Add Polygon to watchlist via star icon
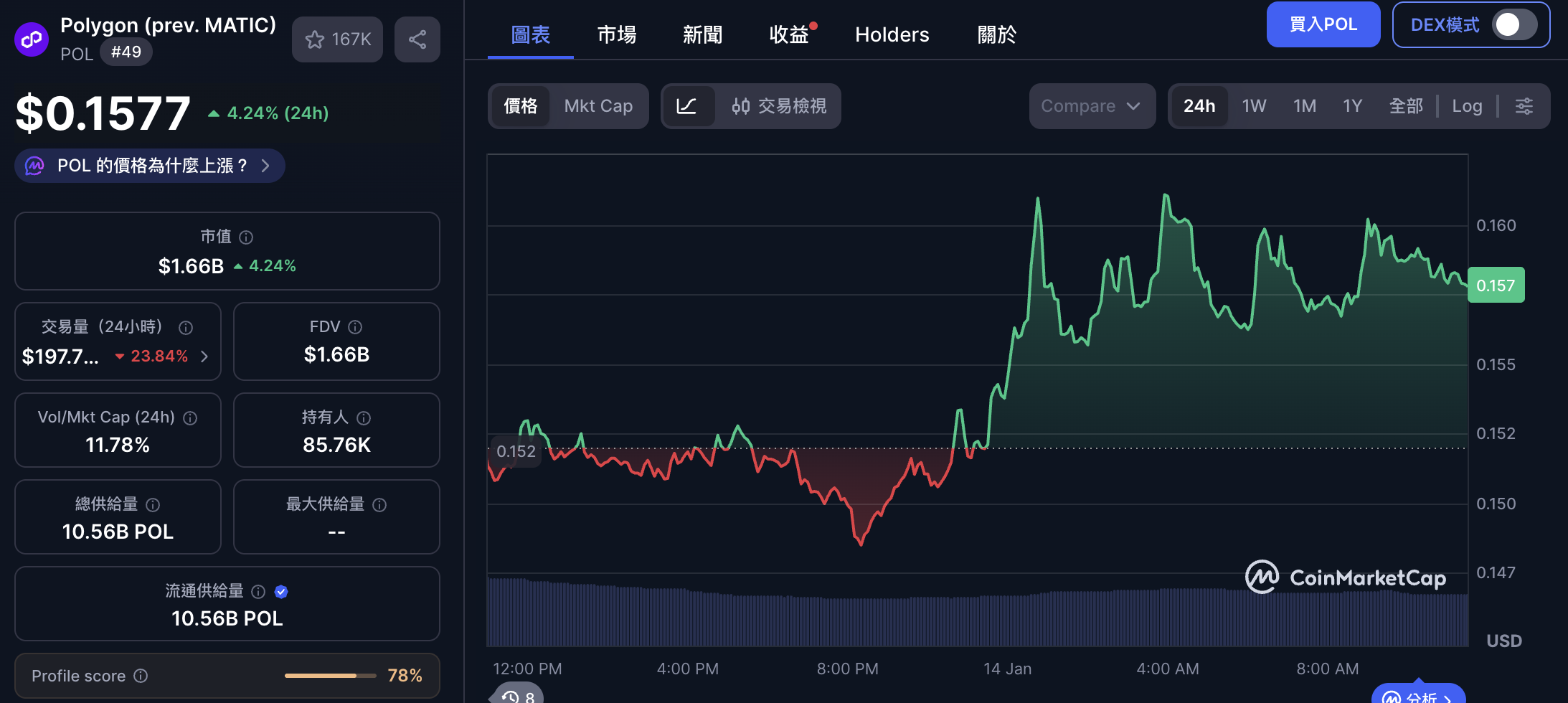The image size is (1568, 703). [316, 39]
